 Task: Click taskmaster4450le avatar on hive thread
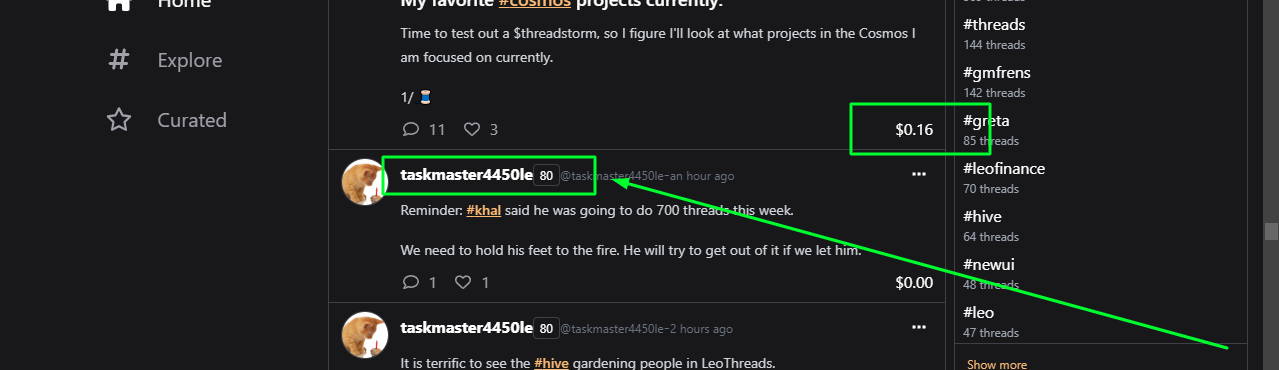[365, 335]
